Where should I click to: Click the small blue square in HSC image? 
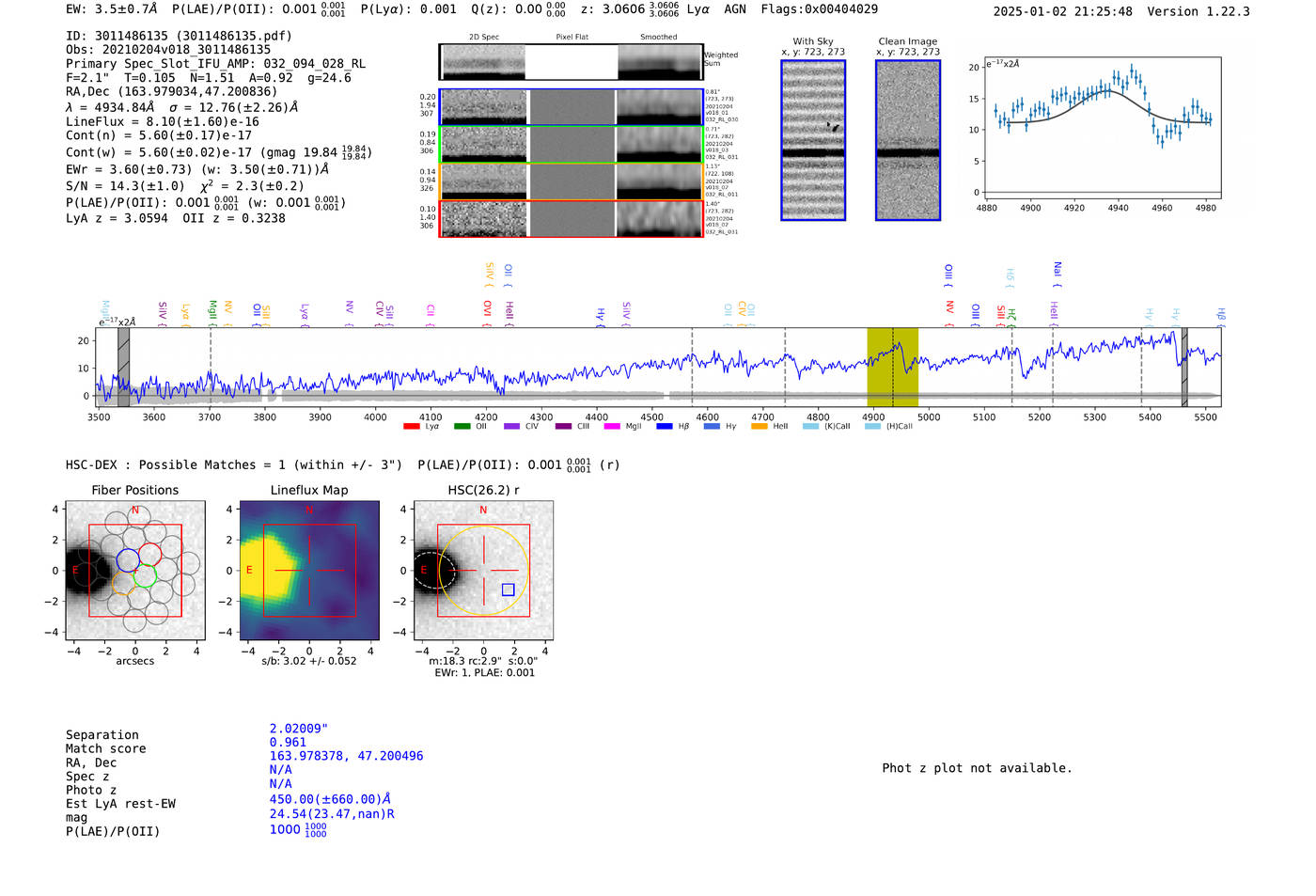(508, 589)
